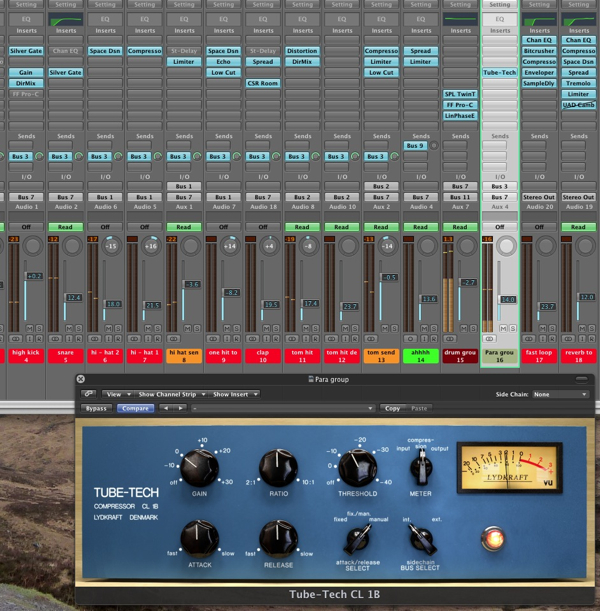Click the ATTACK knob

coord(199,539)
